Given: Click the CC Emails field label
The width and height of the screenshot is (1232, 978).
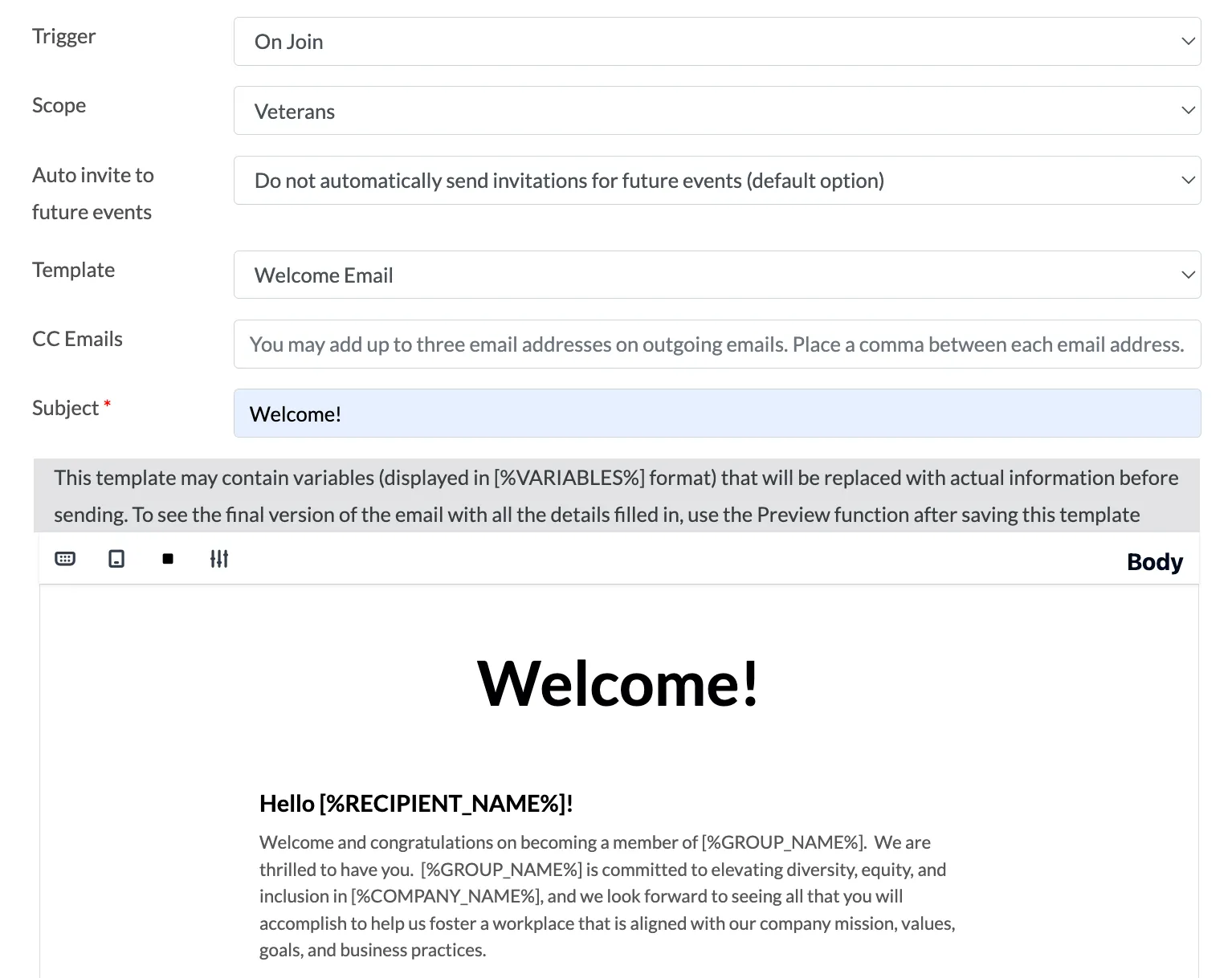Looking at the screenshot, I should click(x=78, y=339).
